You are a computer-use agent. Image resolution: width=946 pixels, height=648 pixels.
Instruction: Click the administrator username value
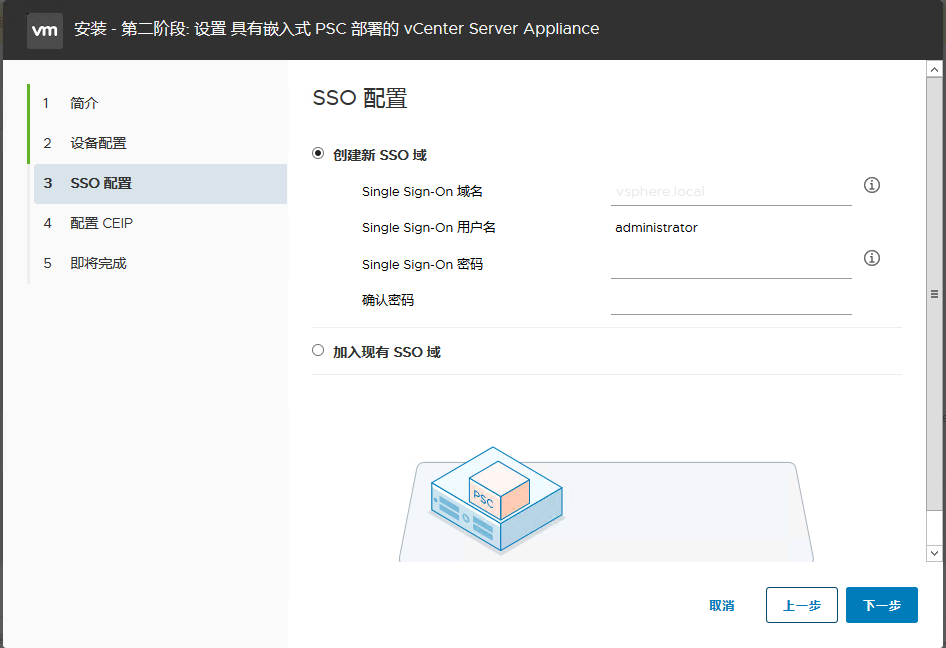656,227
